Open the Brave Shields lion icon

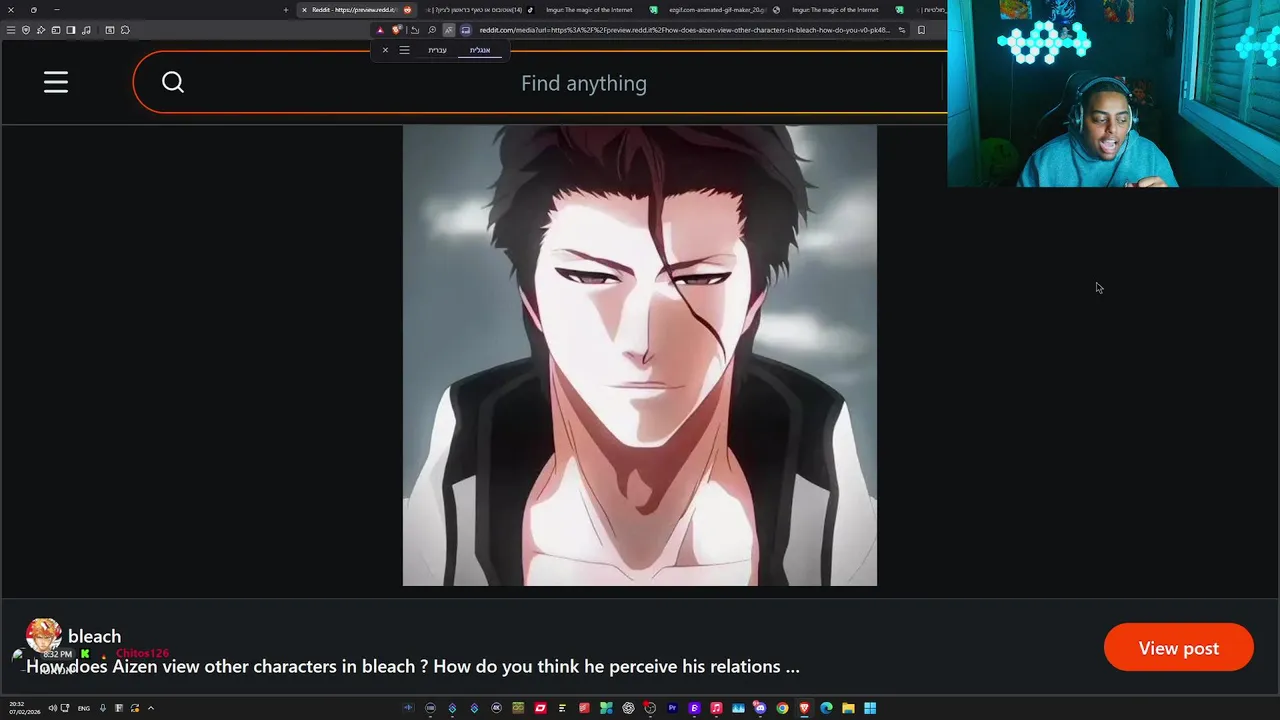coord(397,30)
